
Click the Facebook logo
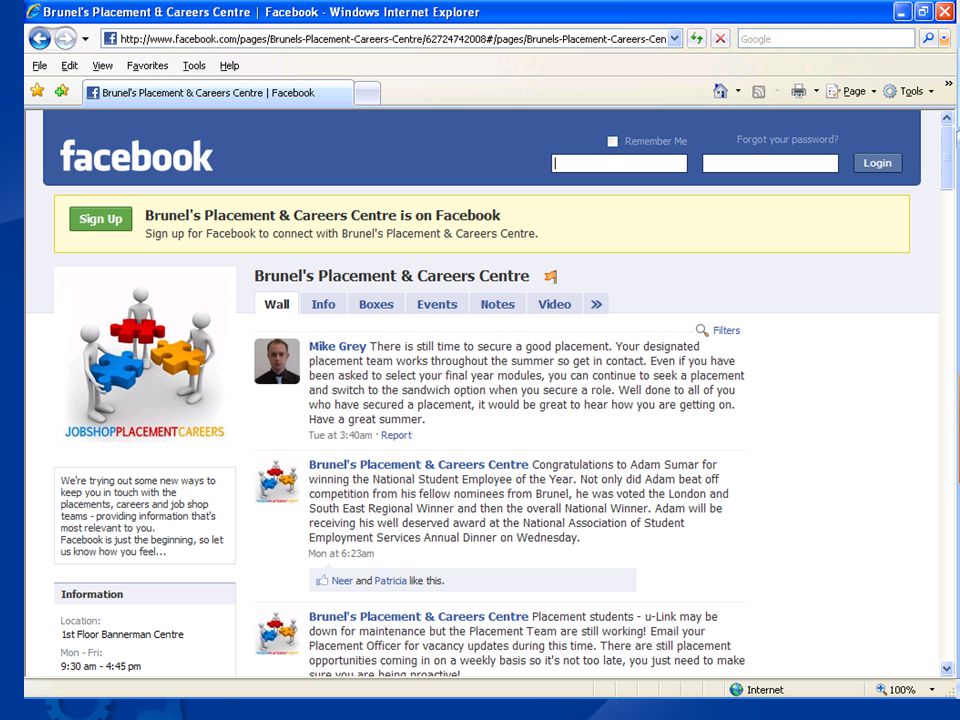pyautogui.click(x=136, y=156)
